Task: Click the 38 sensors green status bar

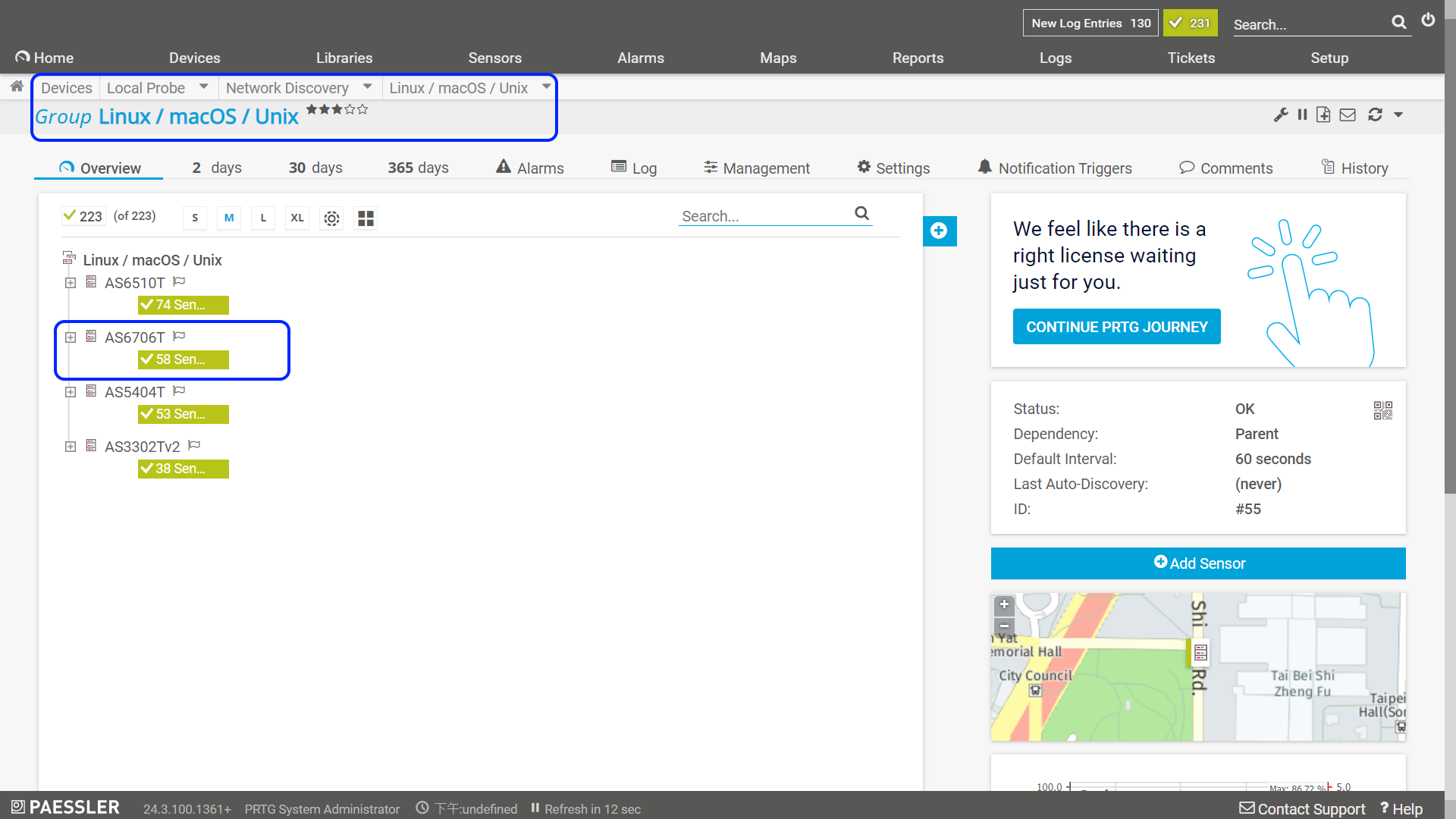Action: point(184,469)
